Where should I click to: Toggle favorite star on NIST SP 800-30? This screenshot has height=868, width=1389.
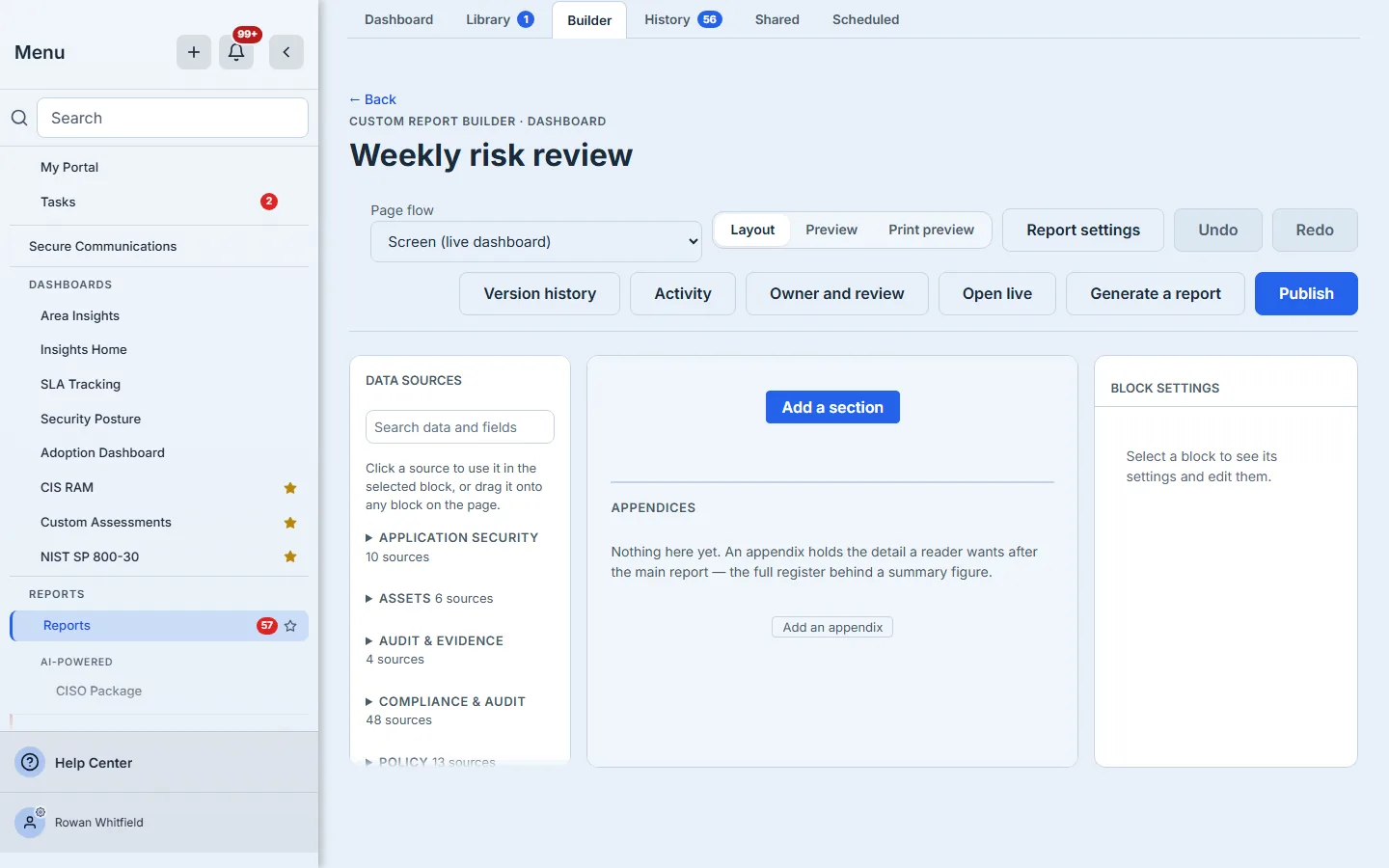(x=290, y=556)
